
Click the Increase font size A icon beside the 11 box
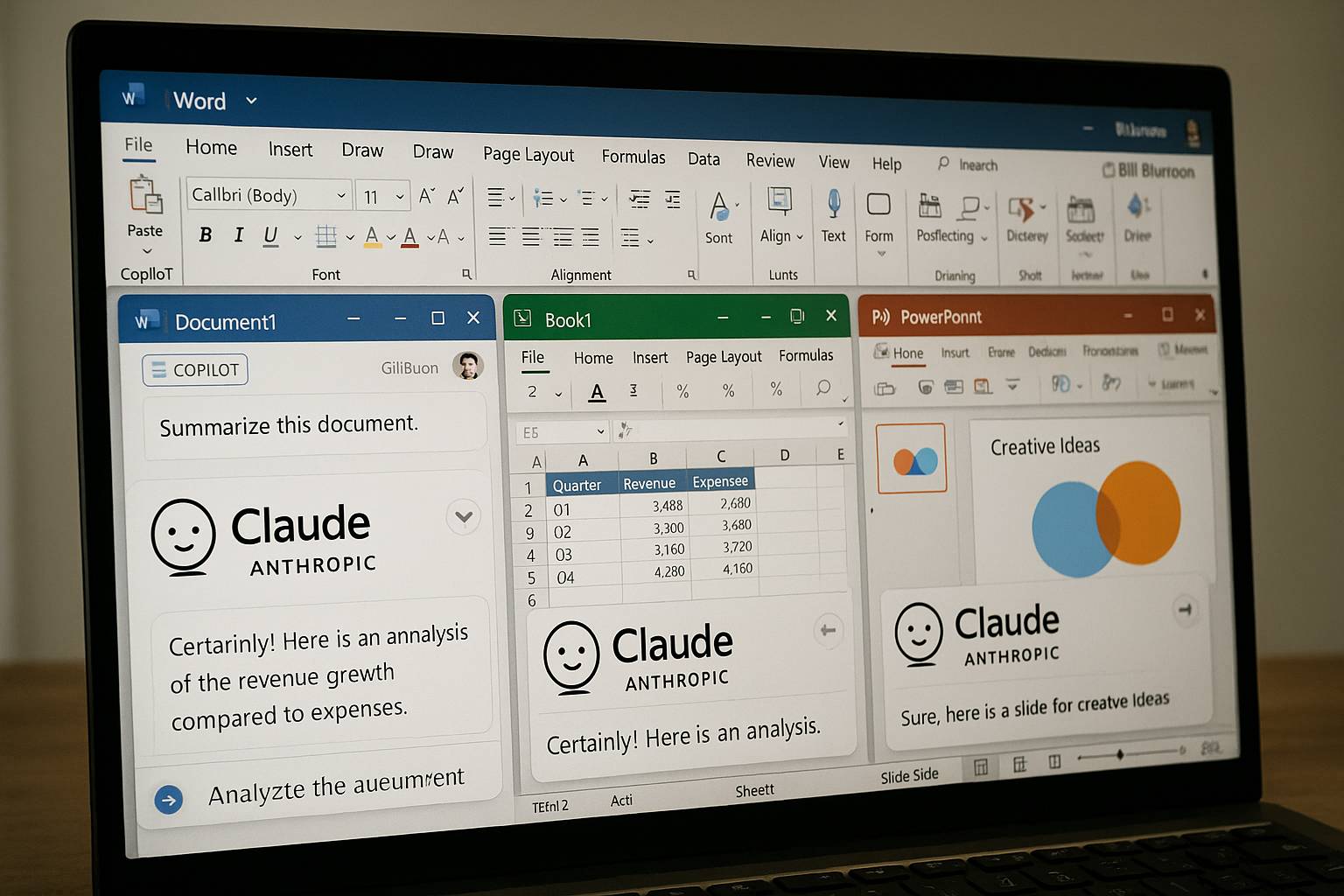pyautogui.click(x=426, y=196)
